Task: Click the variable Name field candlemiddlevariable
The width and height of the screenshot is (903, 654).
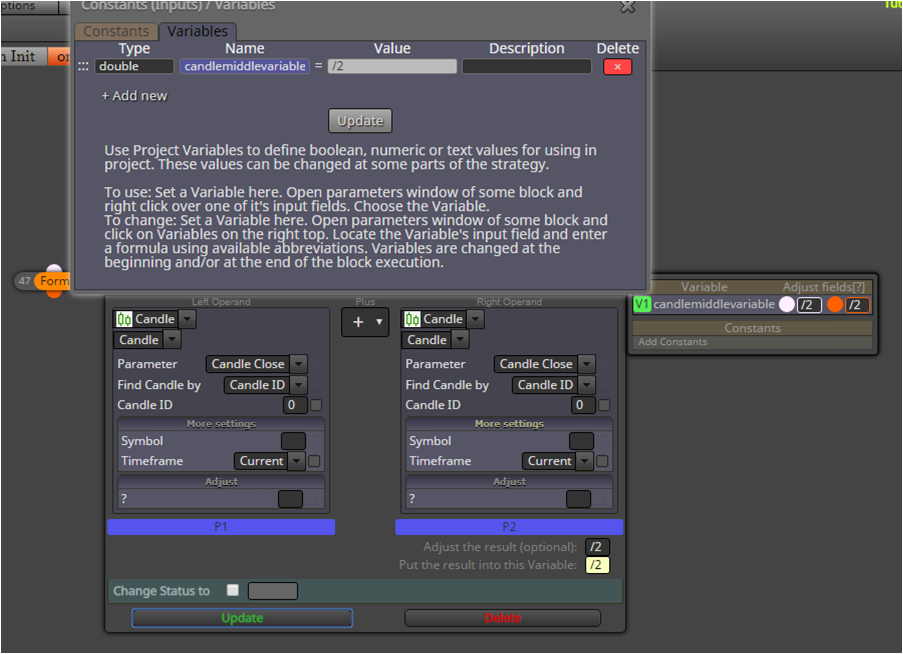Action: click(245, 66)
